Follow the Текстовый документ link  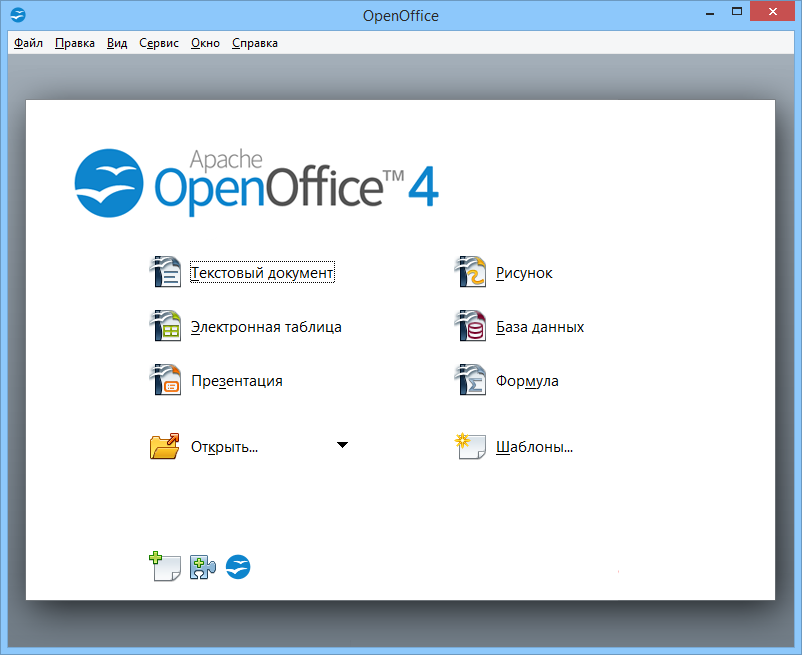[x=262, y=271]
